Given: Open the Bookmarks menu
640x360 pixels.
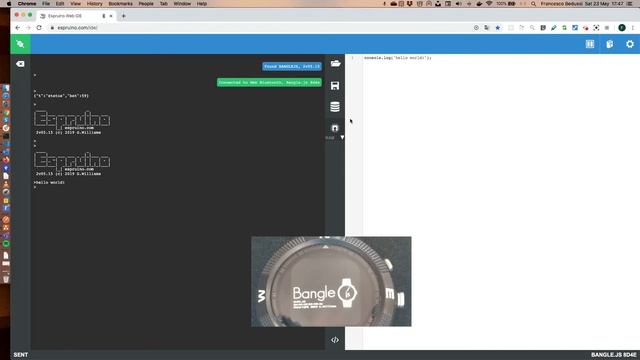Looking at the screenshot, I should coord(120,4).
